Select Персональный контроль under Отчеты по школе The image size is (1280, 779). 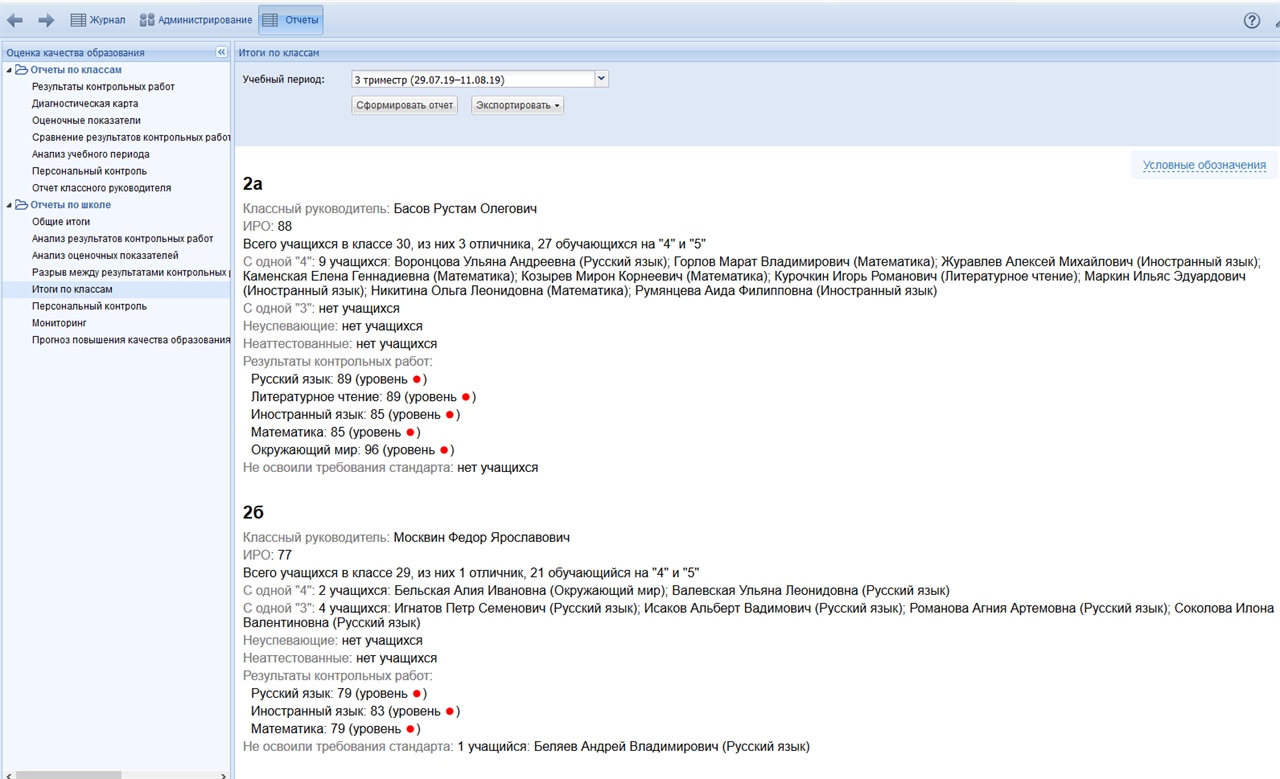tap(89, 306)
